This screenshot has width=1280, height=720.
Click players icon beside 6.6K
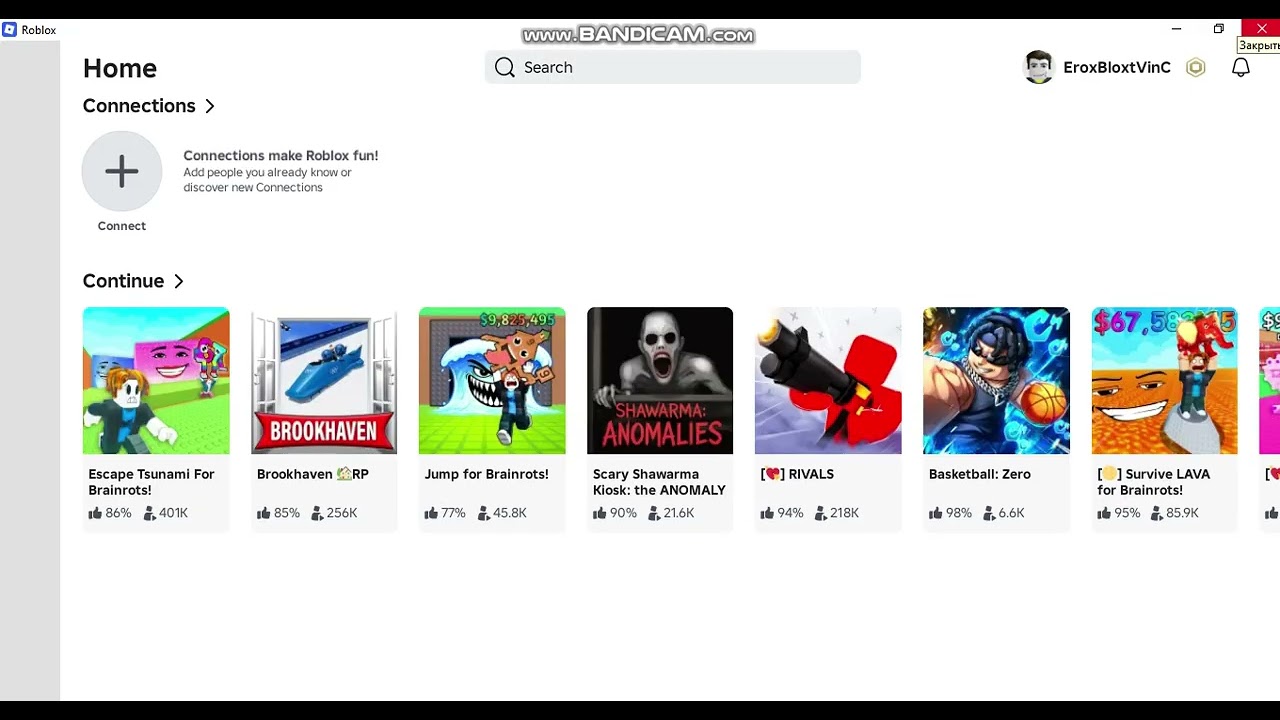pyautogui.click(x=989, y=513)
